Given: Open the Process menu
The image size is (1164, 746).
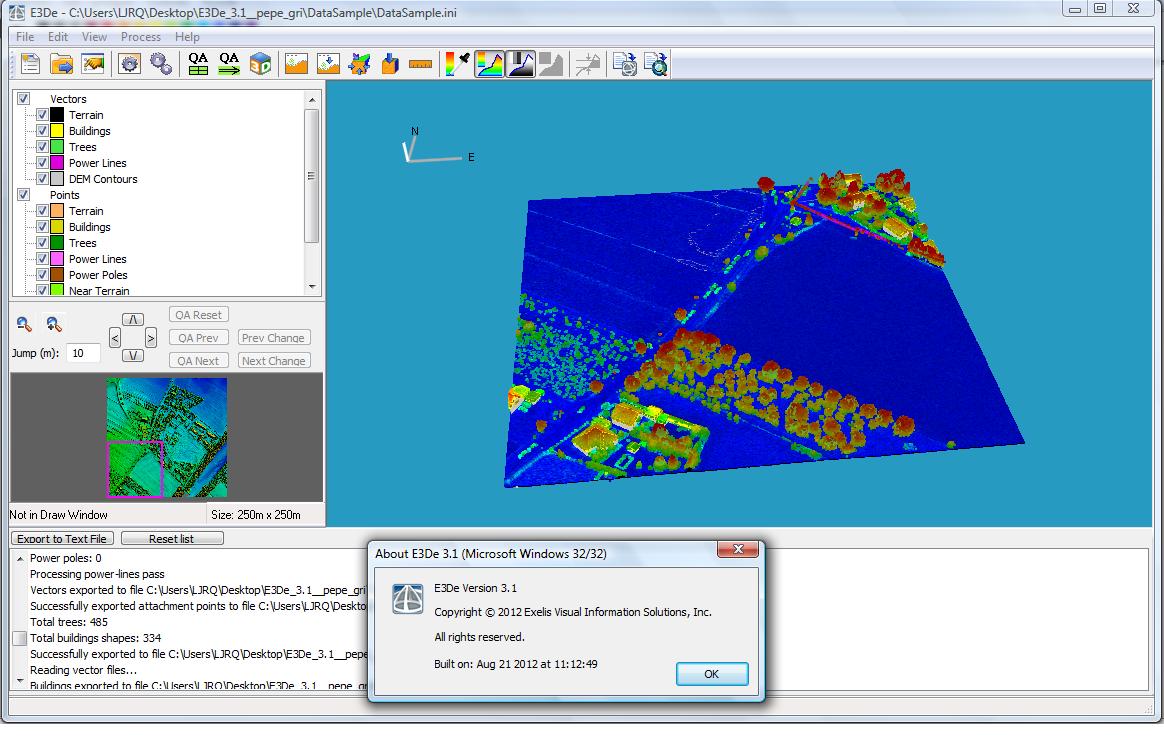Looking at the screenshot, I should pos(141,36).
